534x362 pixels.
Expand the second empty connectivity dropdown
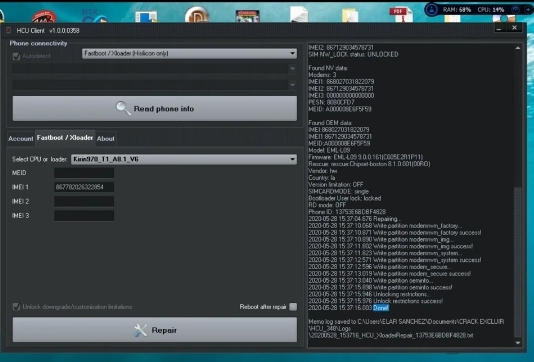(x=155, y=69)
